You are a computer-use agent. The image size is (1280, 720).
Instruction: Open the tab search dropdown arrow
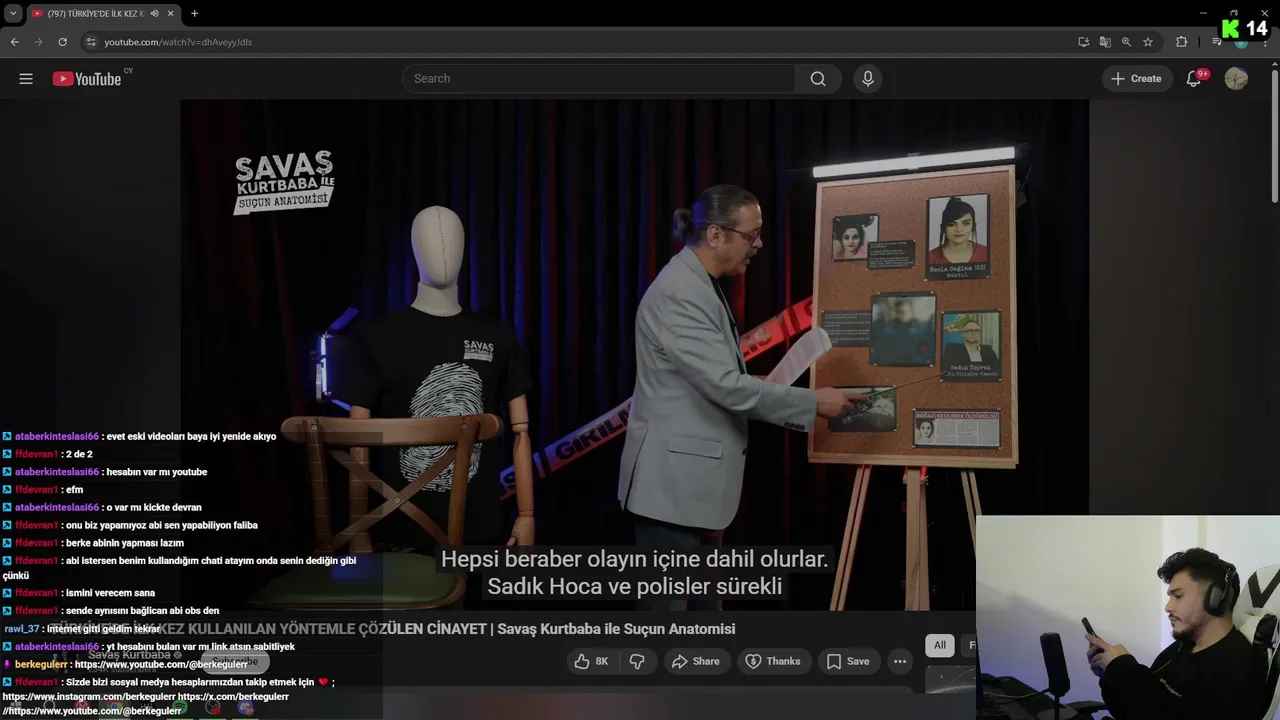(x=12, y=13)
